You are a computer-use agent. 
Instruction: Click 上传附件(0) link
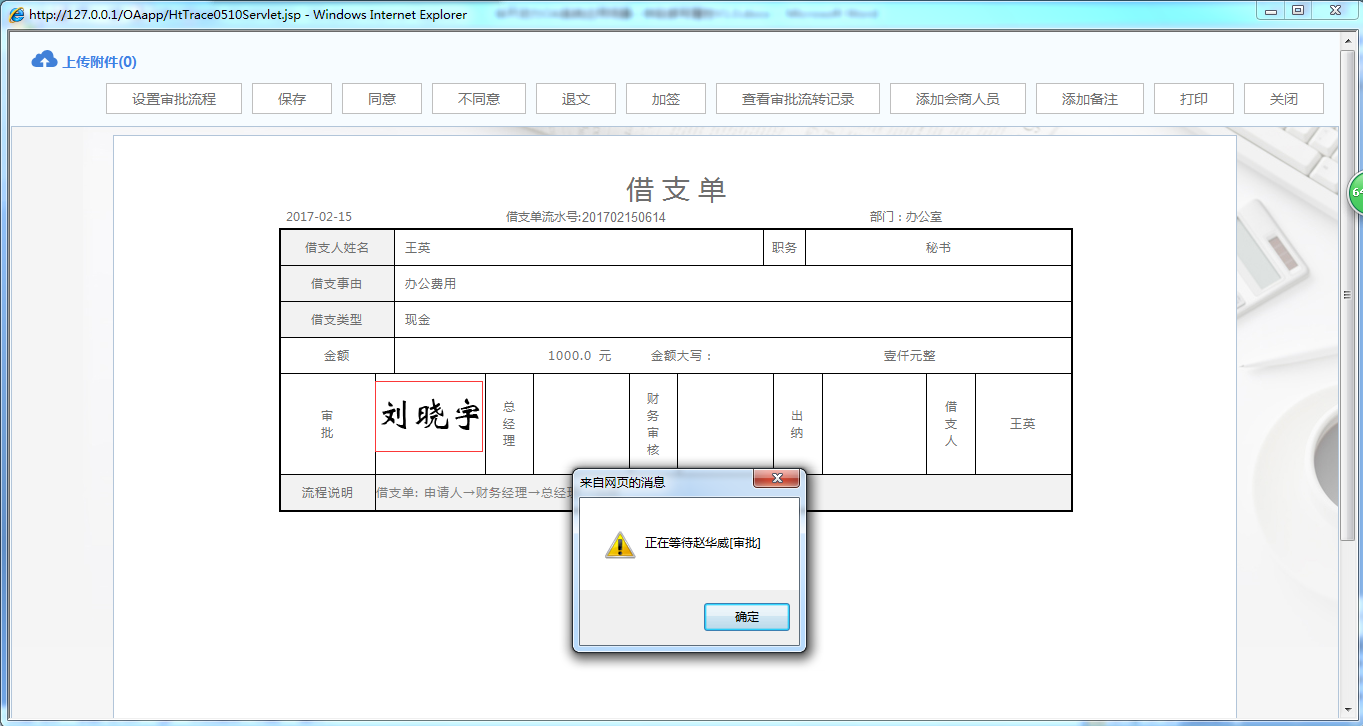[x=100, y=61]
